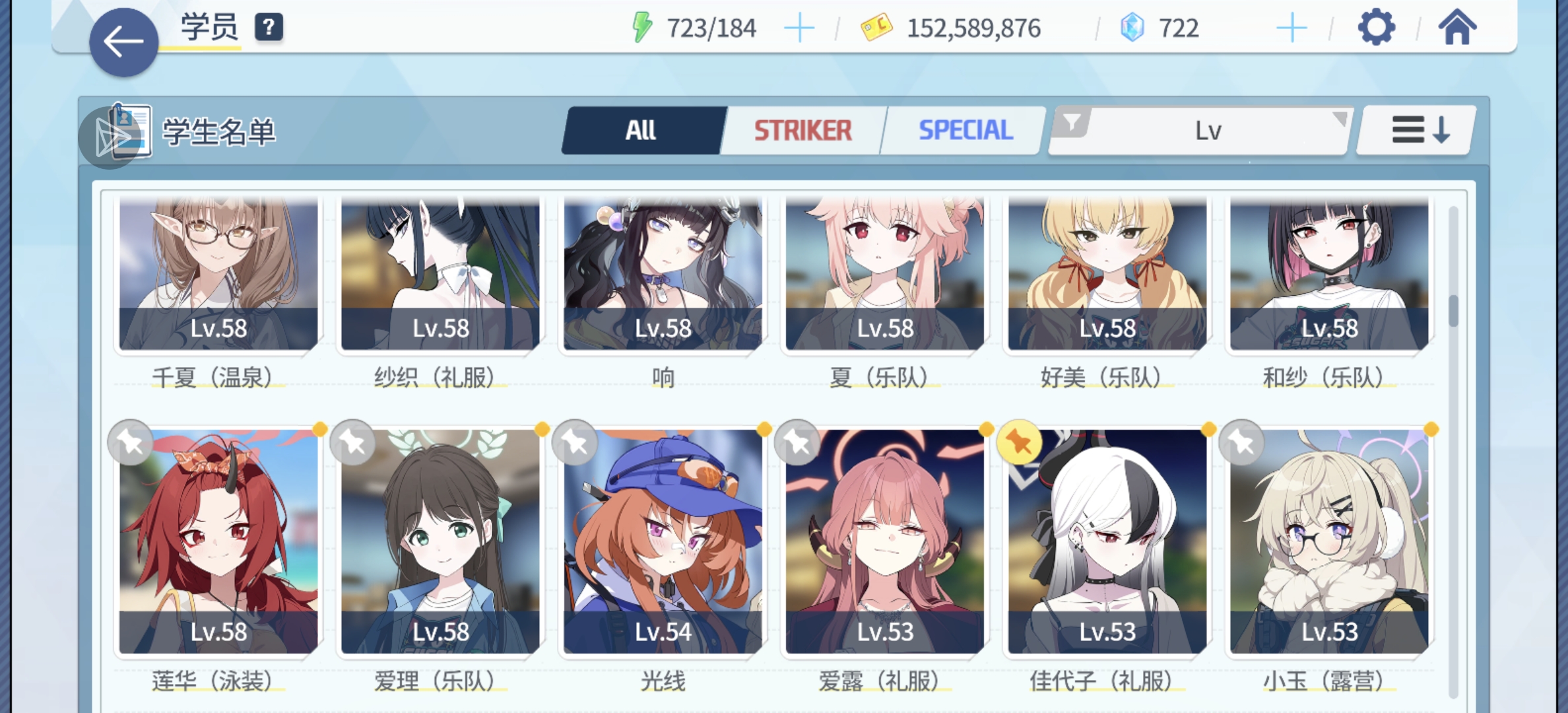Image resolution: width=1568 pixels, height=713 pixels.
Task: Click the student roster clipboard icon
Action: [129, 131]
